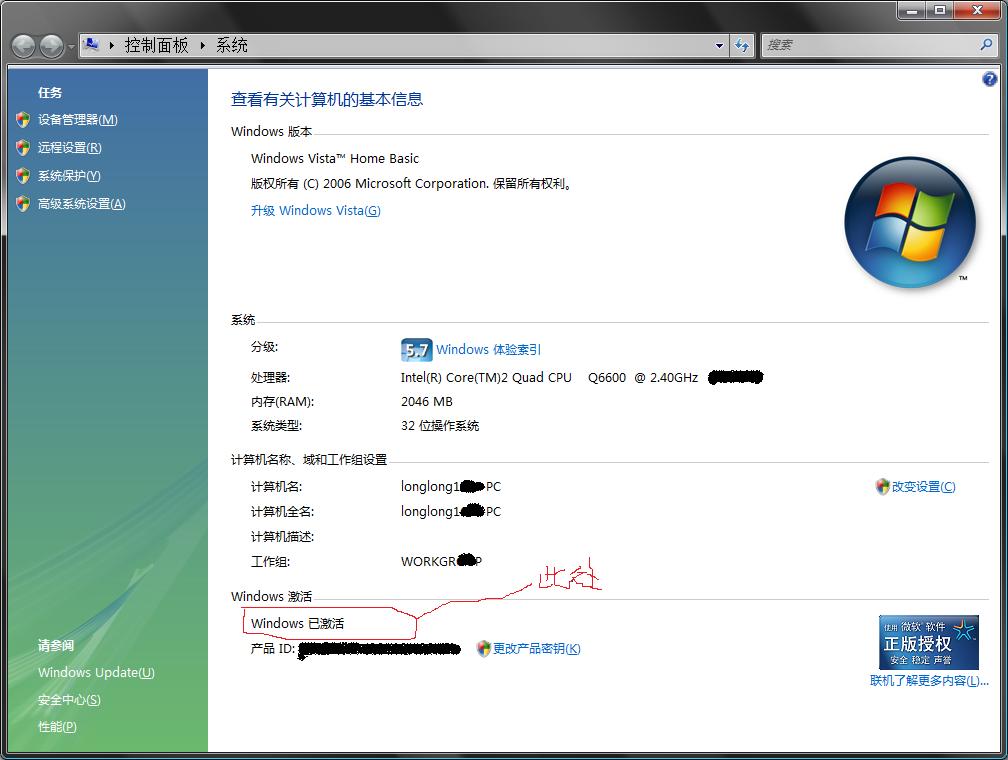Select 控制面板 breadcrumb in address bar
1008x760 pixels.
(156, 45)
